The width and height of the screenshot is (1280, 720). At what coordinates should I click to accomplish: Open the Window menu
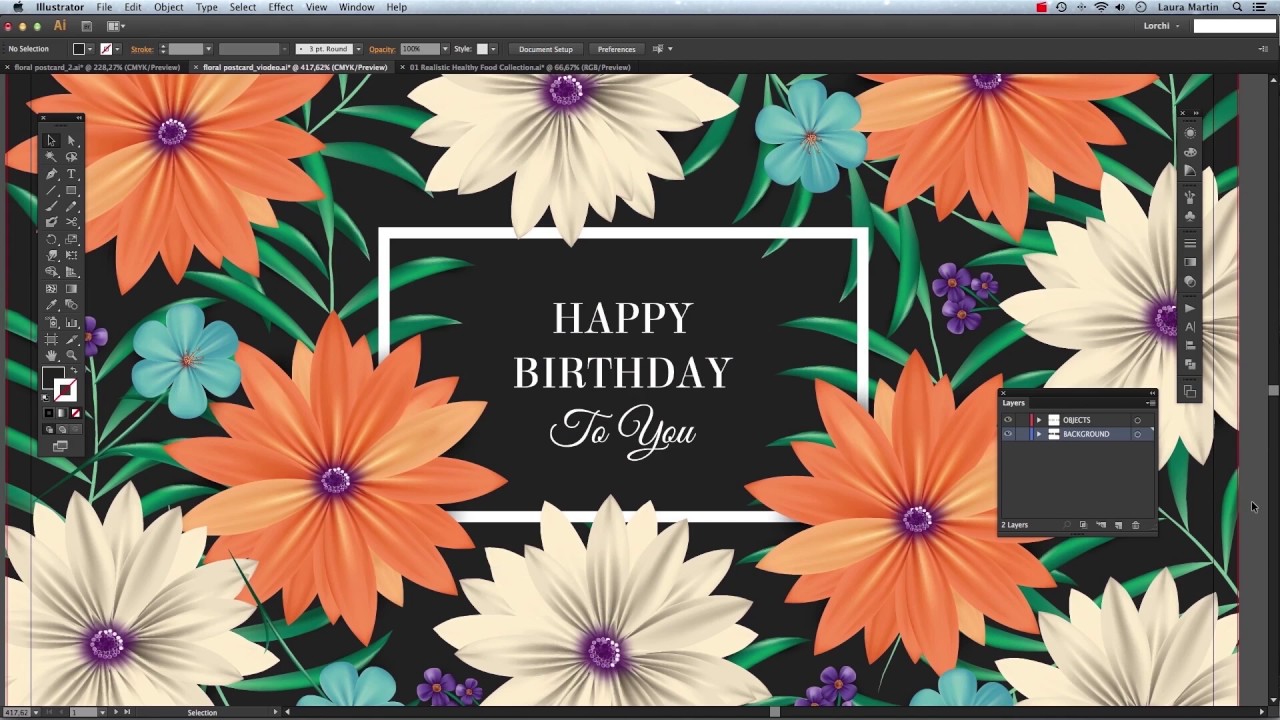pyautogui.click(x=356, y=7)
